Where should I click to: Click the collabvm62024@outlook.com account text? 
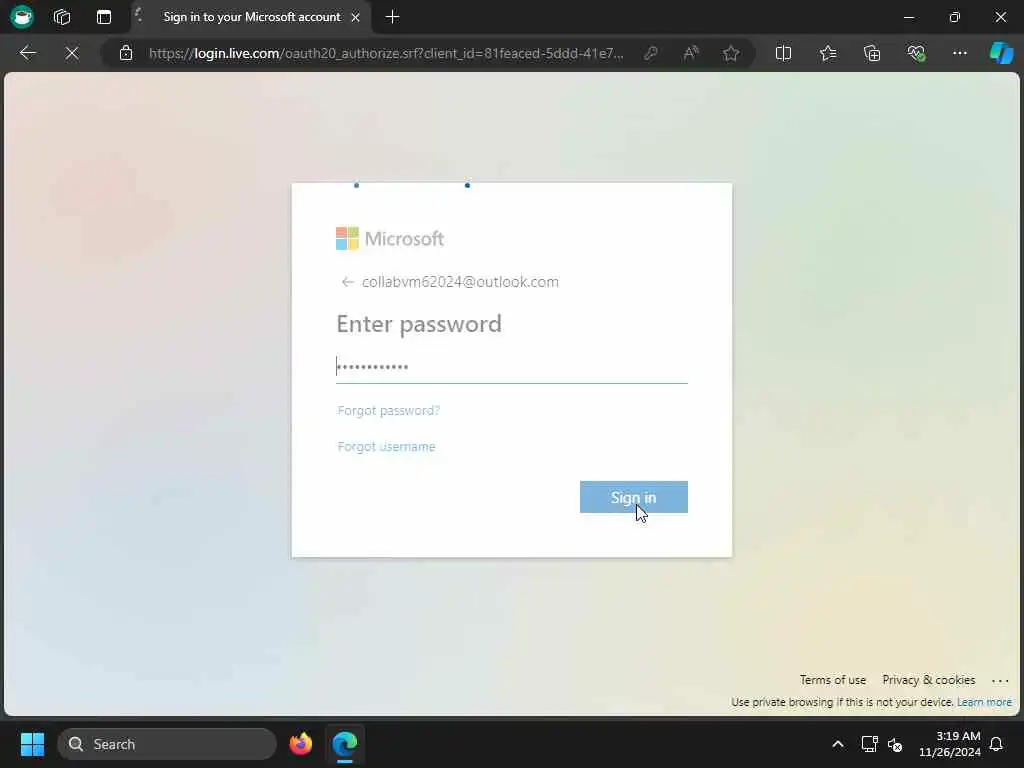[460, 282]
